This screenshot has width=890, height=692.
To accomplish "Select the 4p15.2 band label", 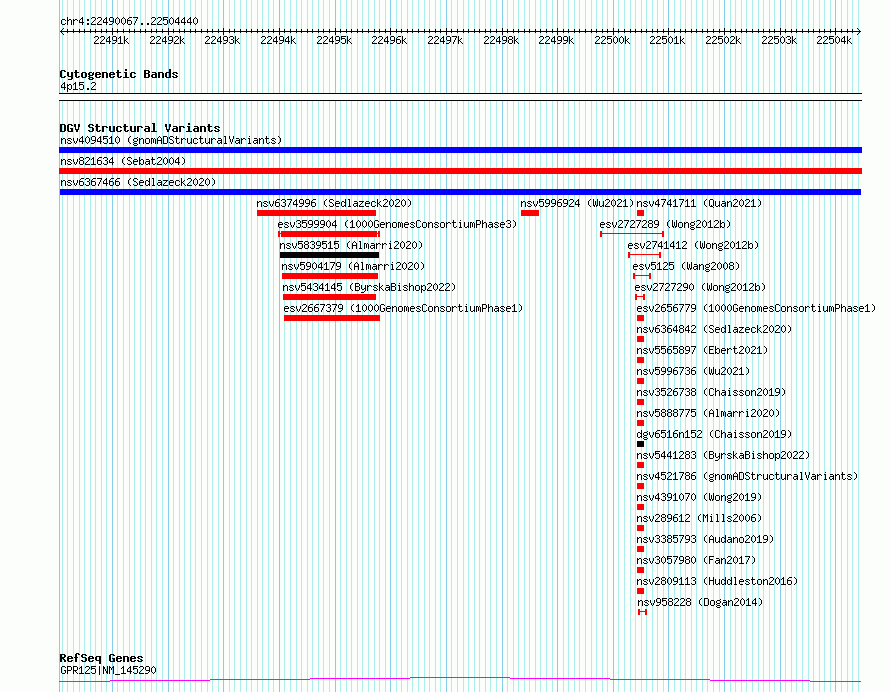I will 78,86.
